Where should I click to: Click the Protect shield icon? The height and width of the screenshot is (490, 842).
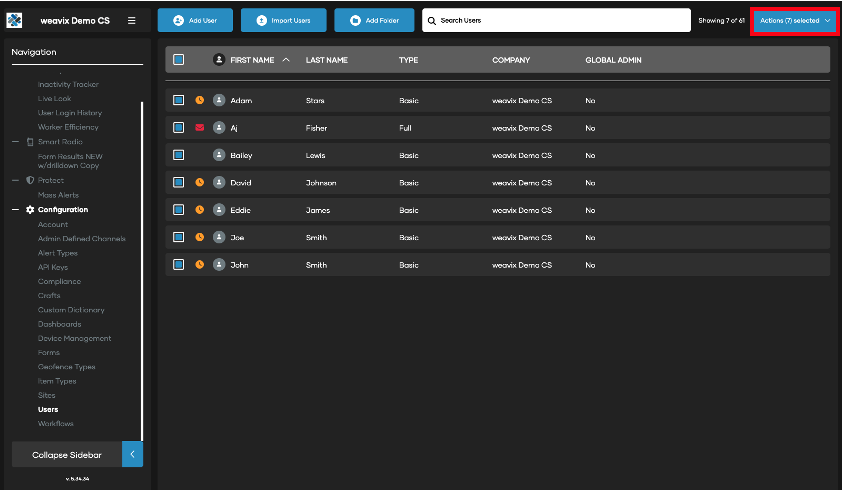[x=30, y=181]
